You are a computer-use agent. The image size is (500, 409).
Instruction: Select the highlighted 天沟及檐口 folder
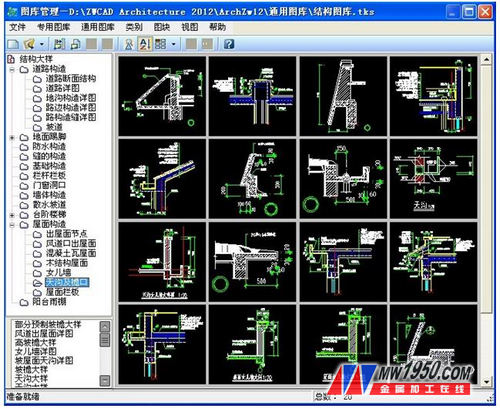tap(67, 283)
